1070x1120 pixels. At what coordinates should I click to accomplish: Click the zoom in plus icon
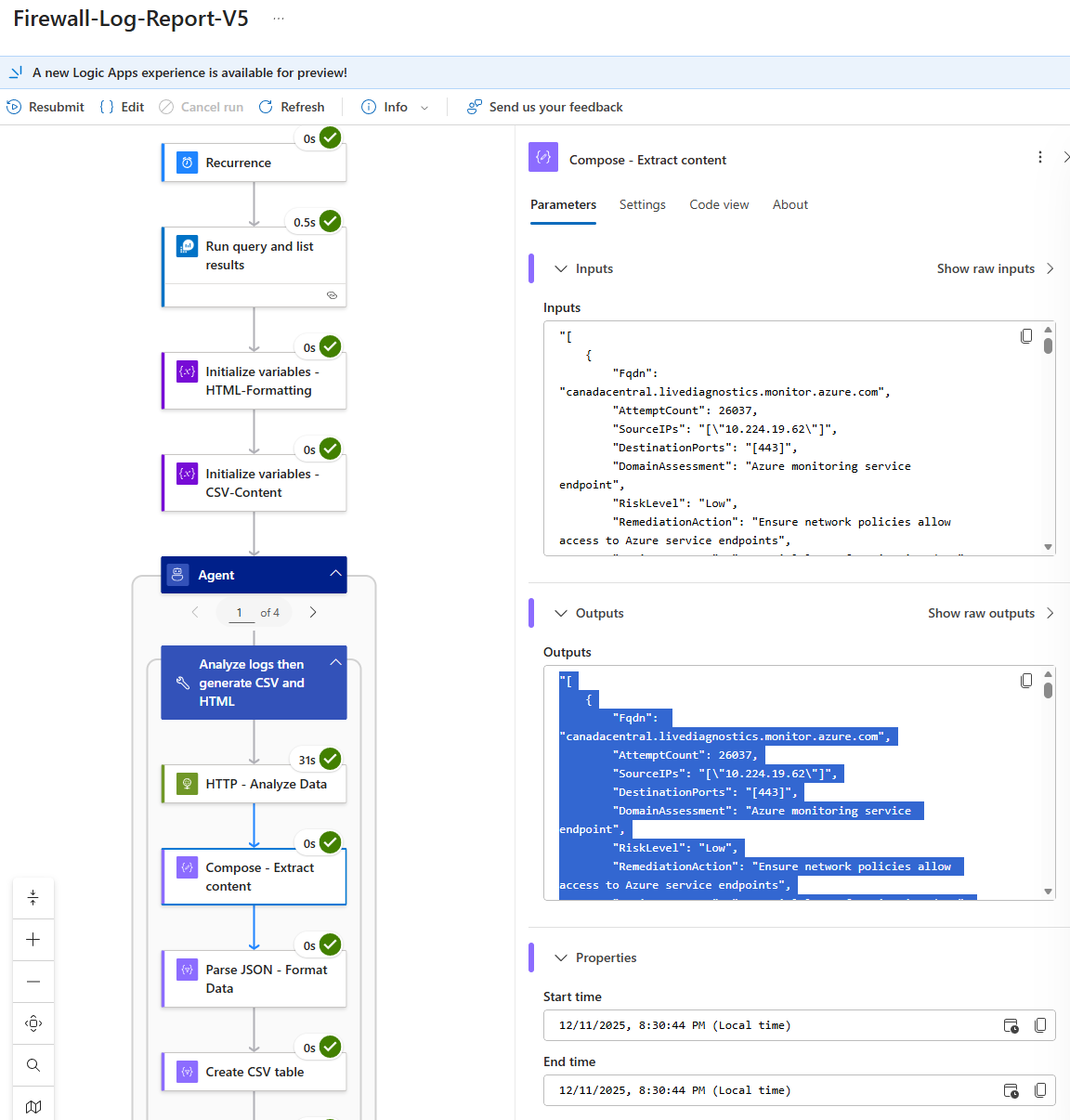pyautogui.click(x=33, y=940)
